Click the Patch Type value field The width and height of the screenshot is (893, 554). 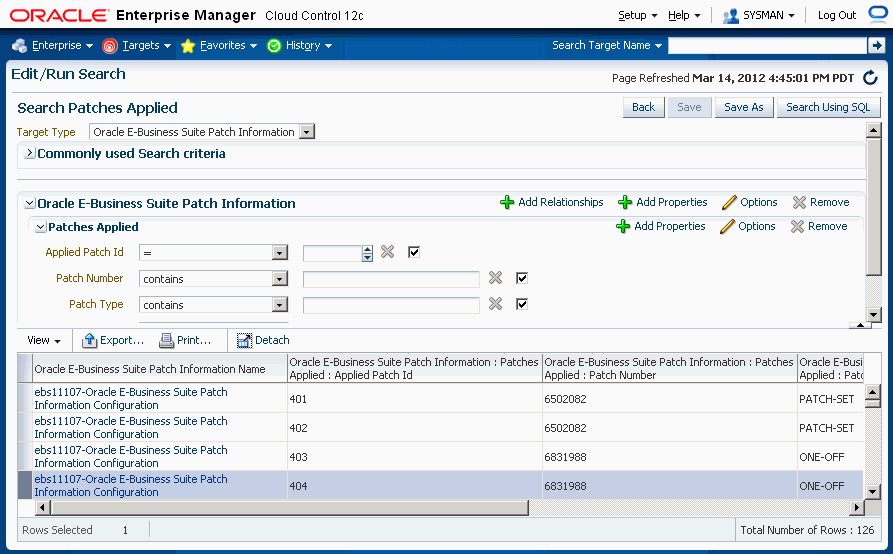[x=391, y=305]
